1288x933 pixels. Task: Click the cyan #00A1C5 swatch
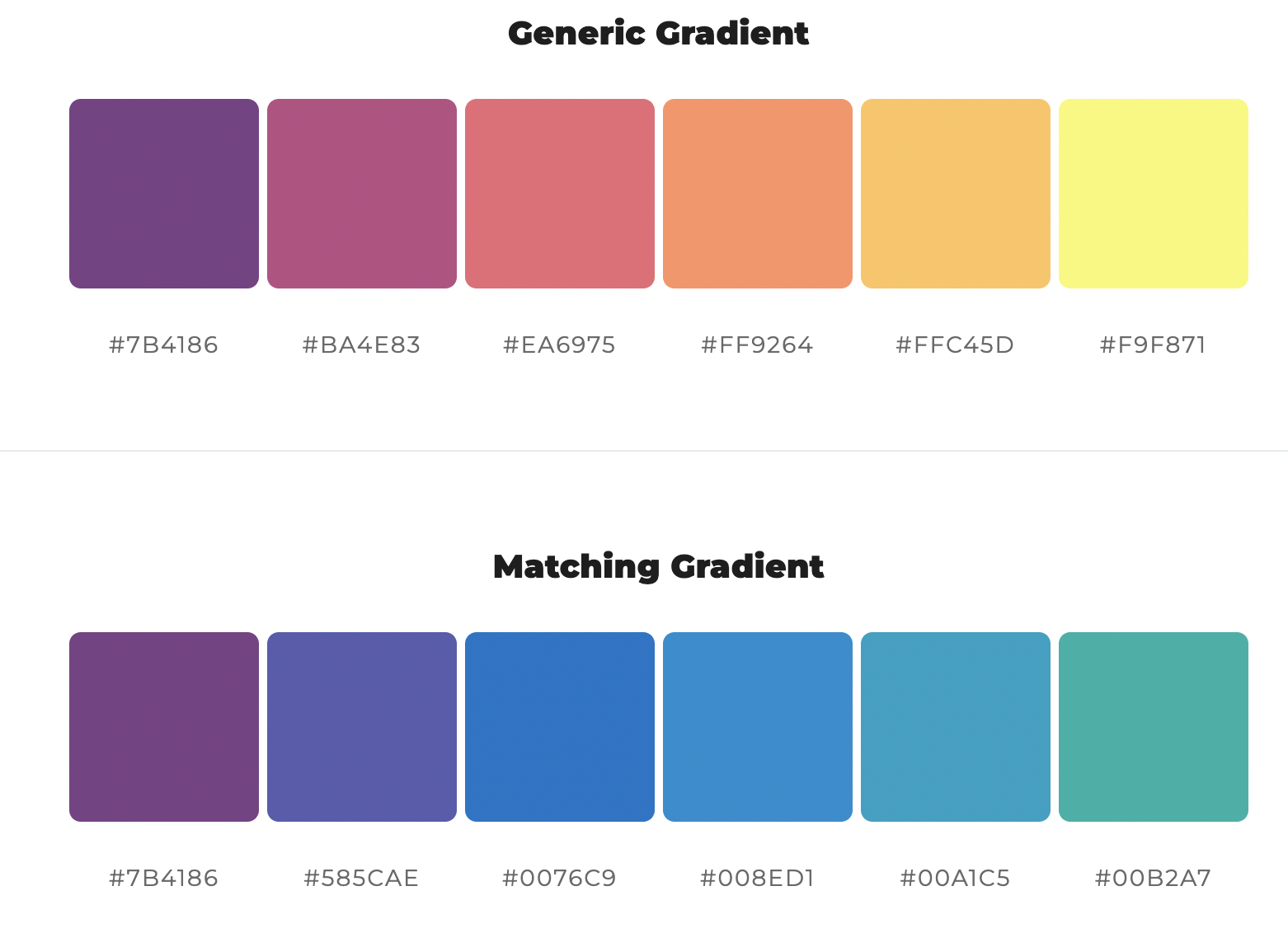click(956, 727)
